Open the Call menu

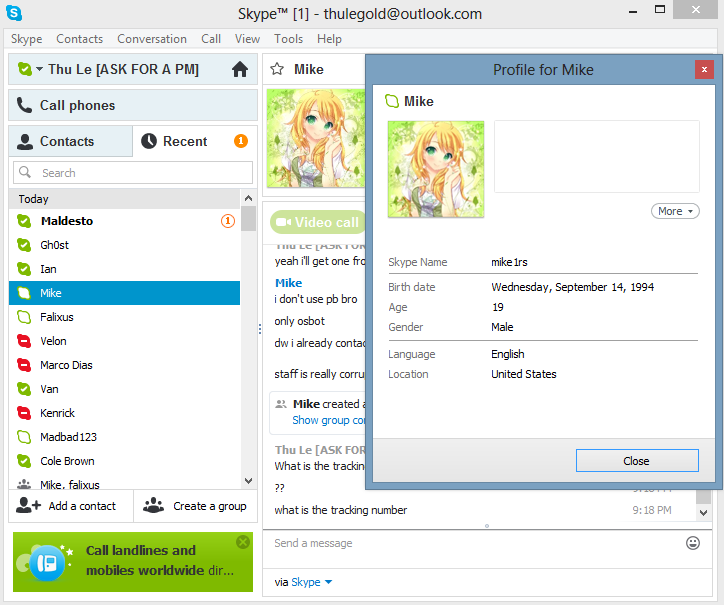tap(211, 39)
